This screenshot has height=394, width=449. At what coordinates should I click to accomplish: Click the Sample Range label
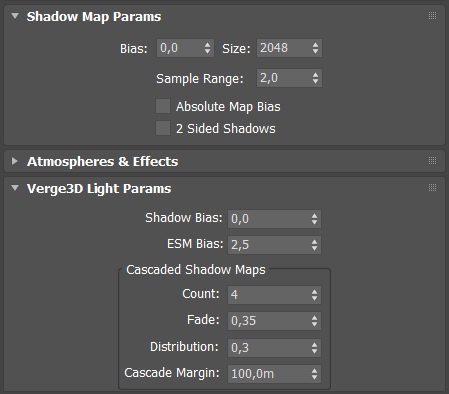click(200, 79)
